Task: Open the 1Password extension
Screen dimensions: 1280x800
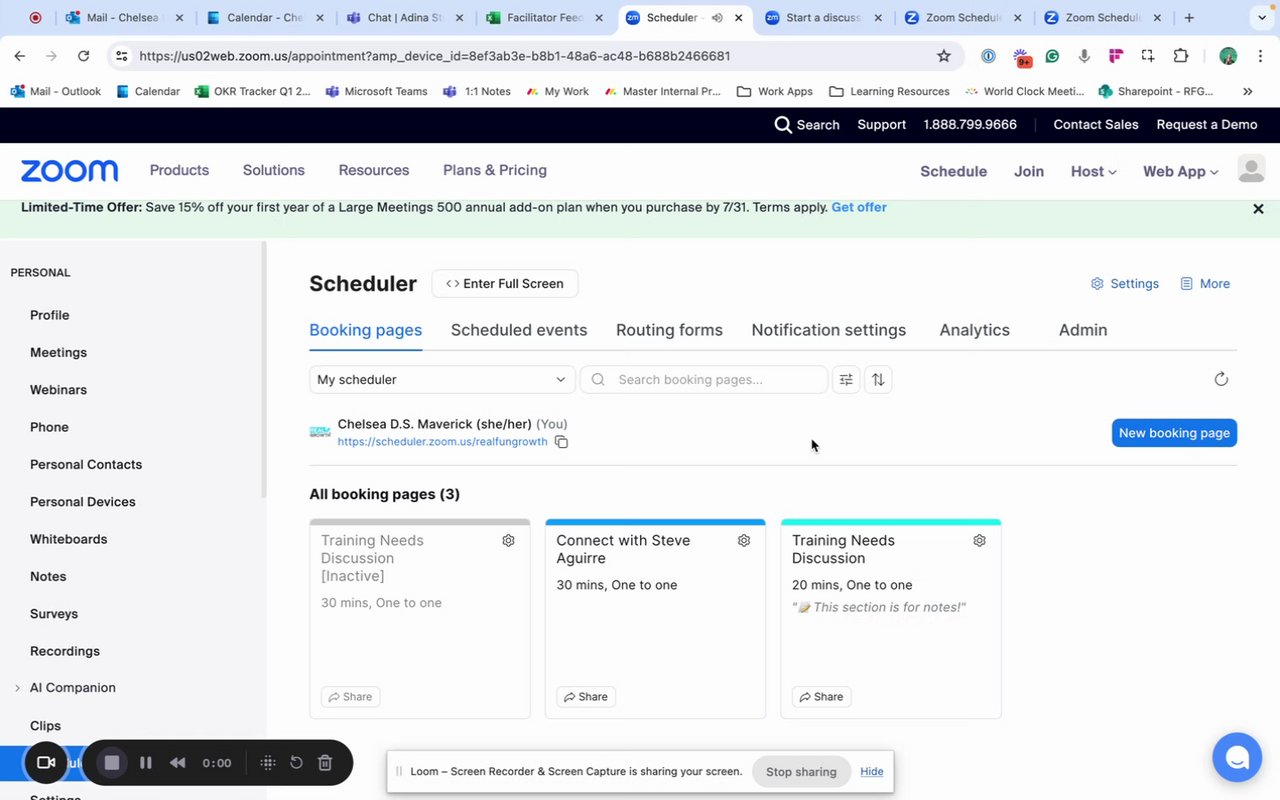Action: [988, 56]
